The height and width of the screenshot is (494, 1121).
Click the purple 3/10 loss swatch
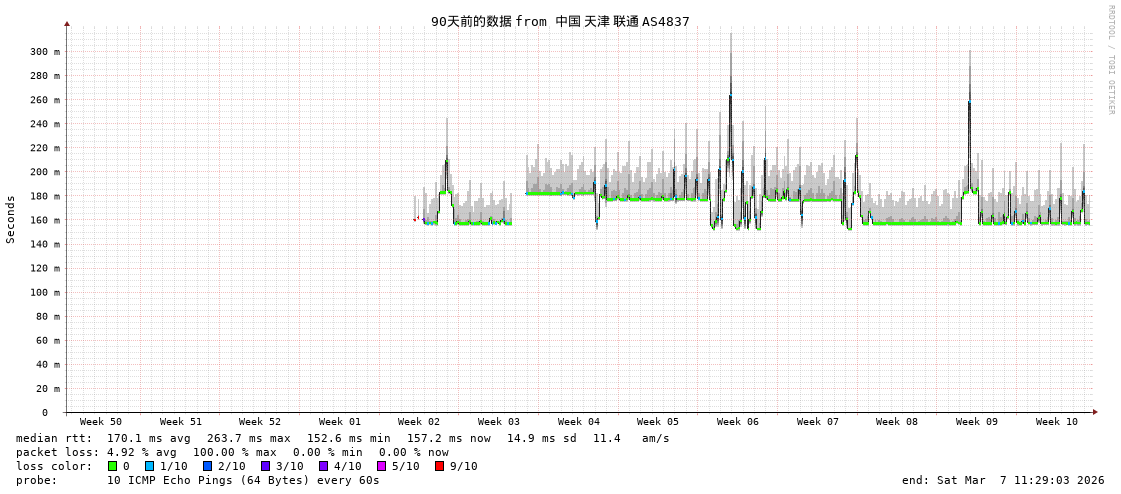tap(265, 466)
